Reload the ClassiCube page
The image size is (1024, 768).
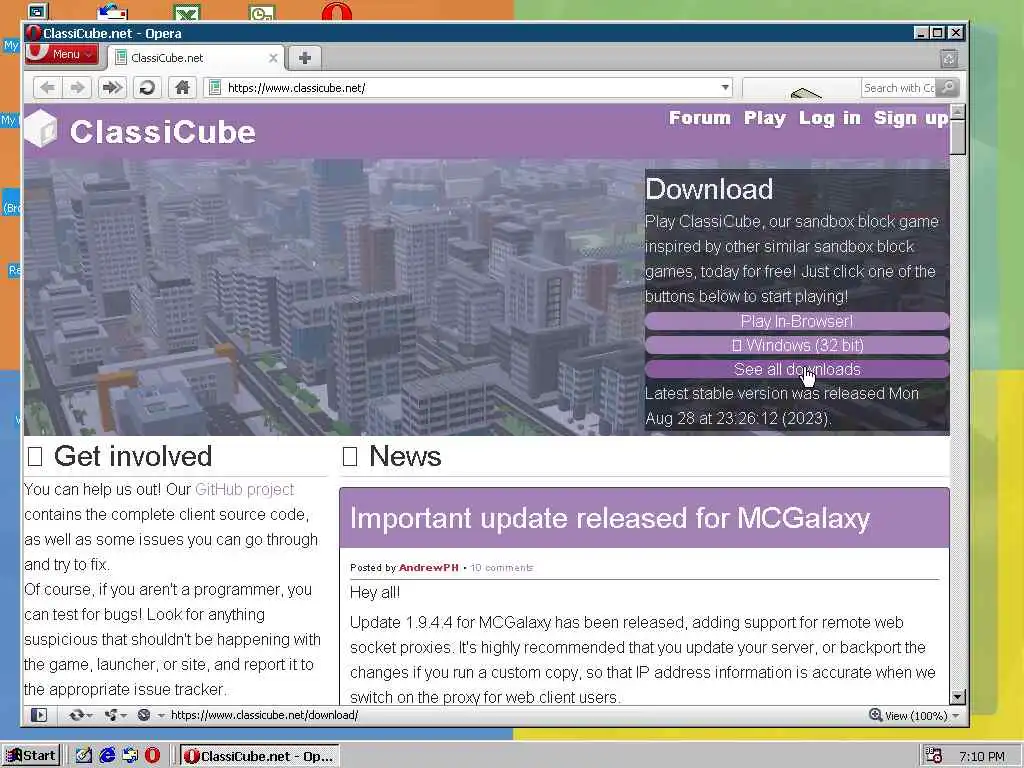point(147,88)
